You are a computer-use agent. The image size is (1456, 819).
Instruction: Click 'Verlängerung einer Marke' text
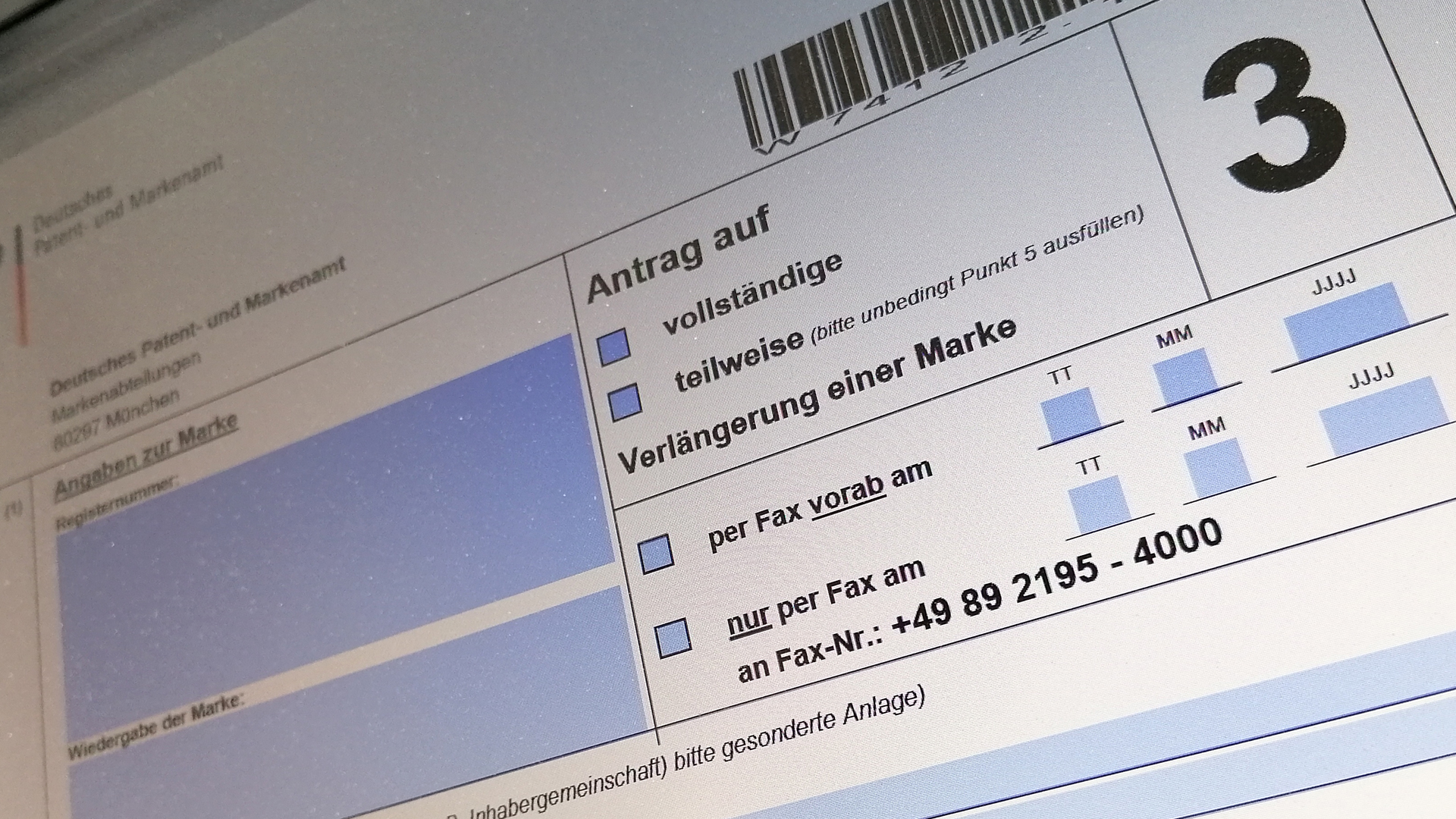tap(817, 394)
